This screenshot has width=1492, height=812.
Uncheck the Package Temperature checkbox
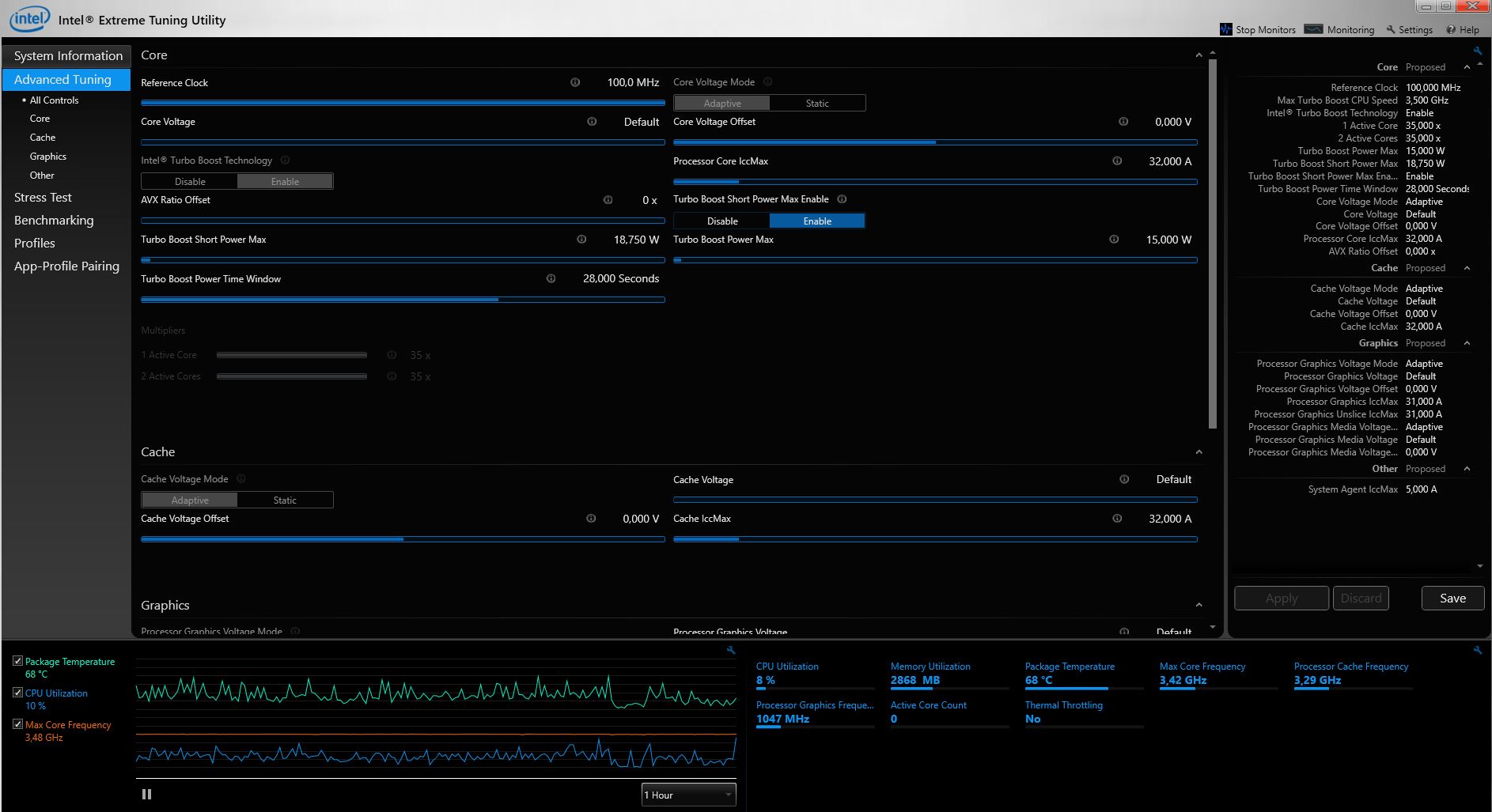17,661
